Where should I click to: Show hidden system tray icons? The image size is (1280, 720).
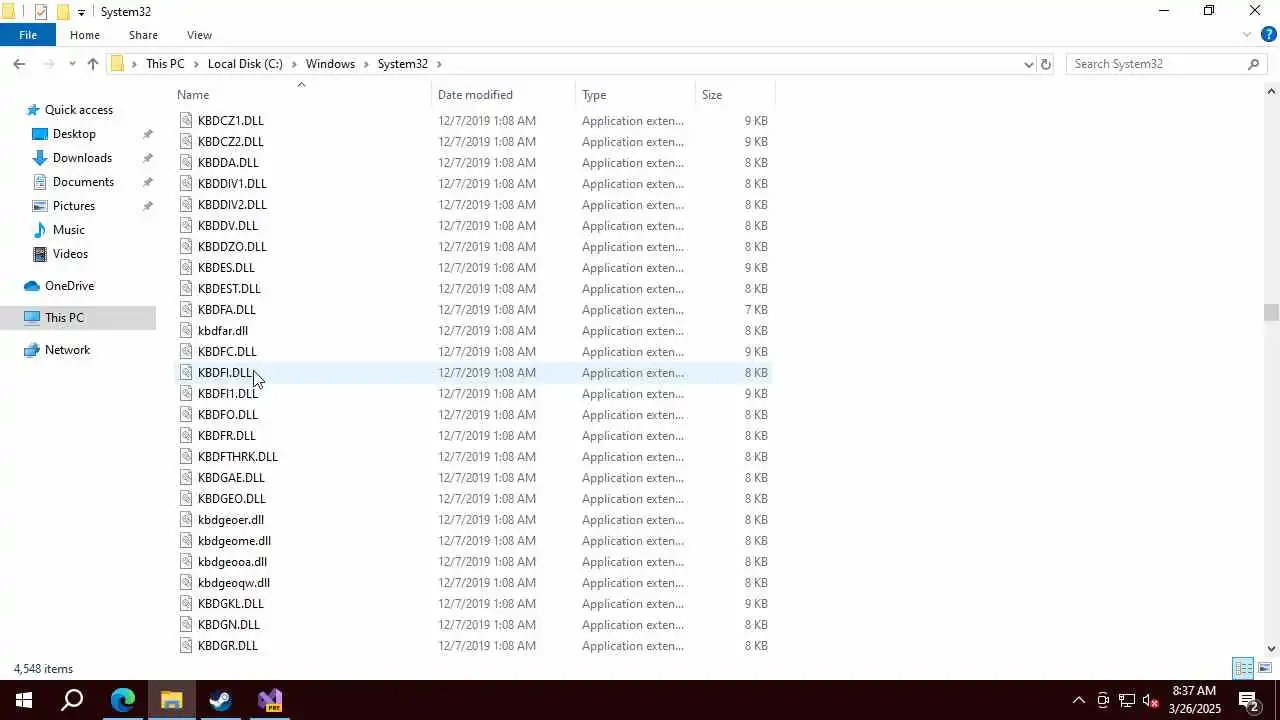(x=1078, y=700)
